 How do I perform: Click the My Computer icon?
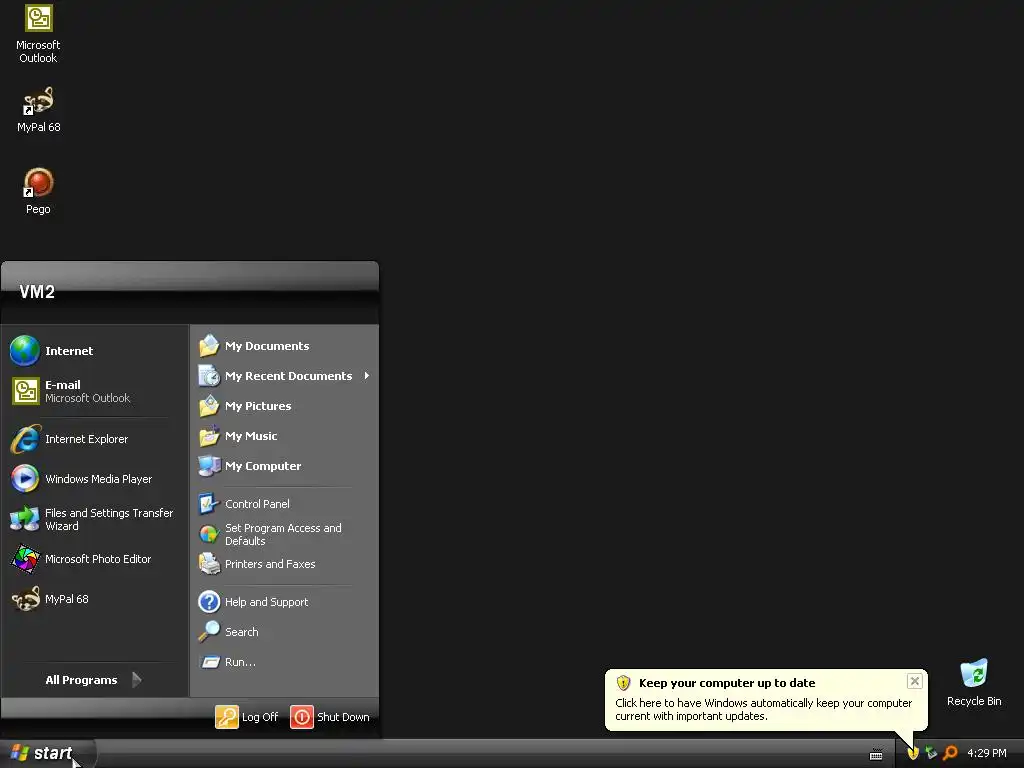click(209, 466)
